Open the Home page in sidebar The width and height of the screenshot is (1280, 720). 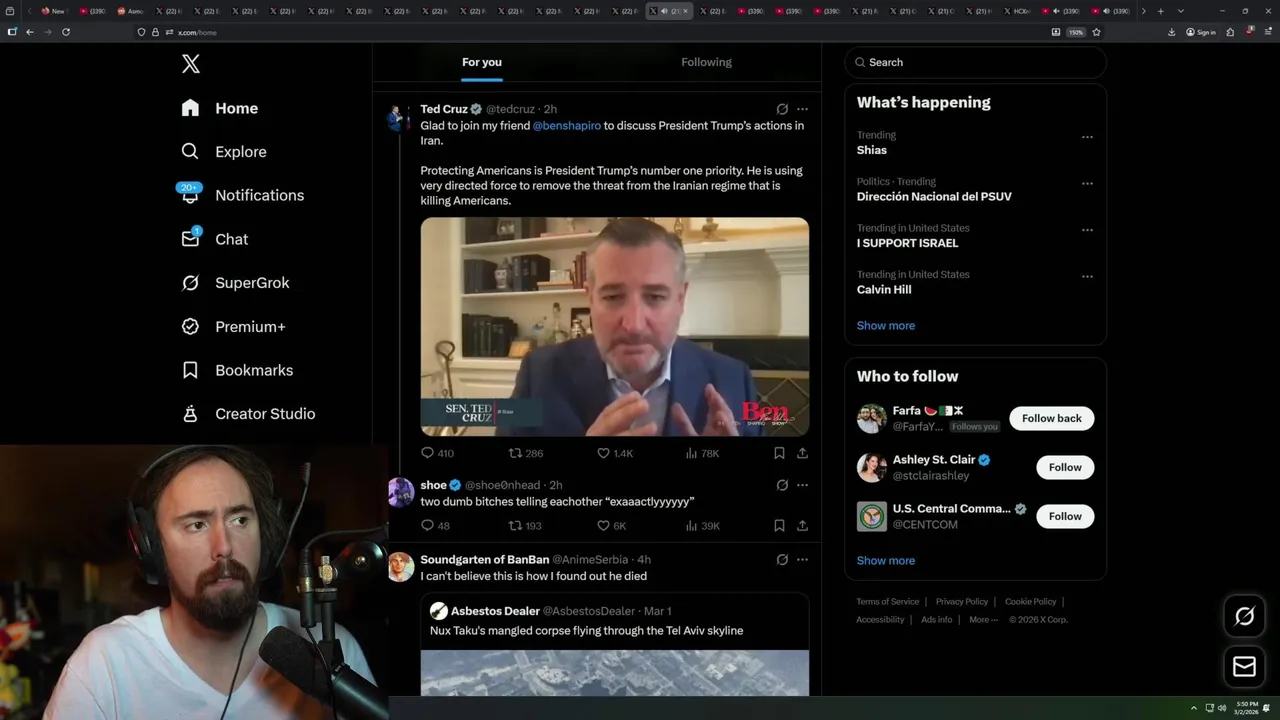pos(220,108)
